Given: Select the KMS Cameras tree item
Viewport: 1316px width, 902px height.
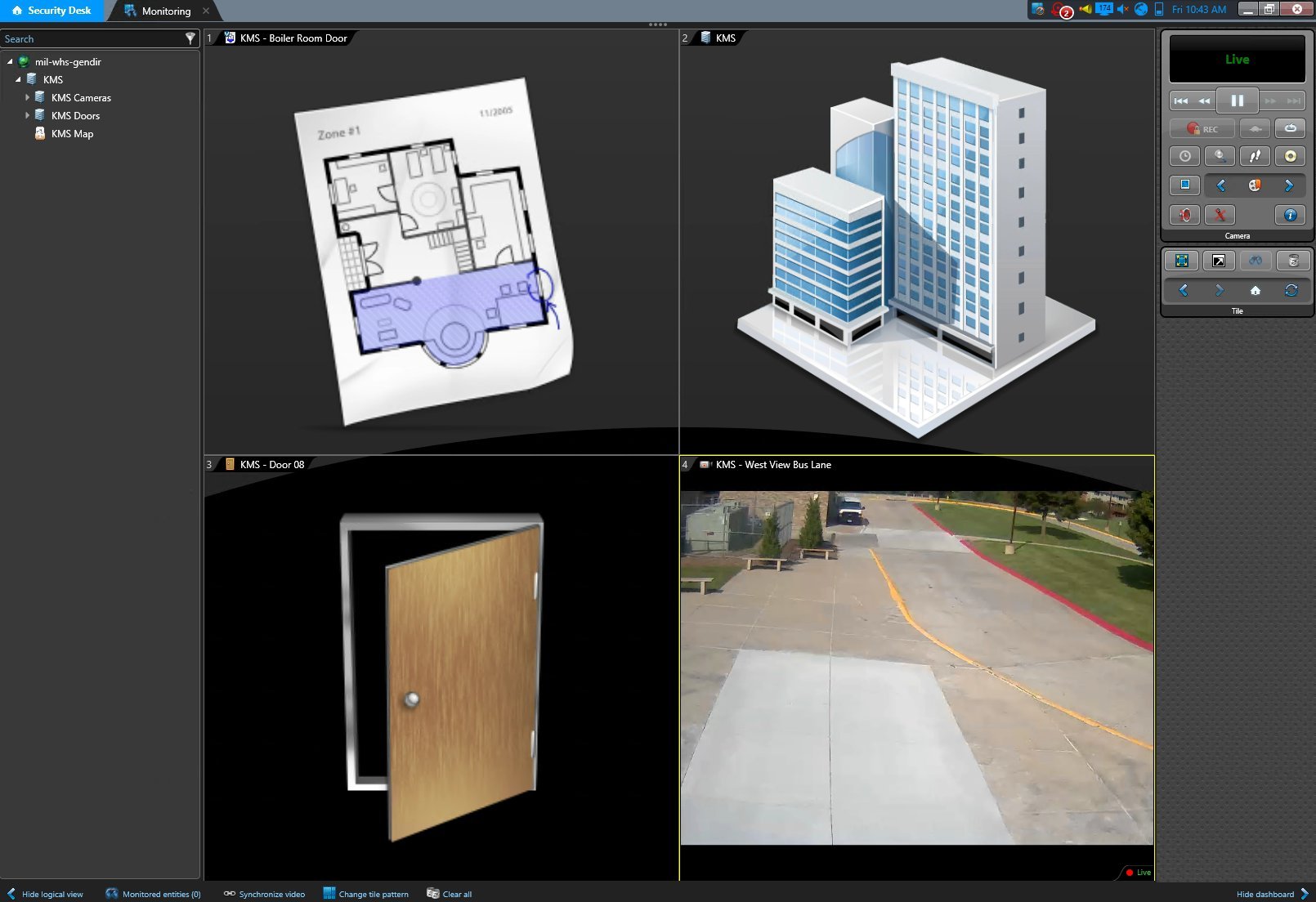Looking at the screenshot, I should tap(81, 97).
